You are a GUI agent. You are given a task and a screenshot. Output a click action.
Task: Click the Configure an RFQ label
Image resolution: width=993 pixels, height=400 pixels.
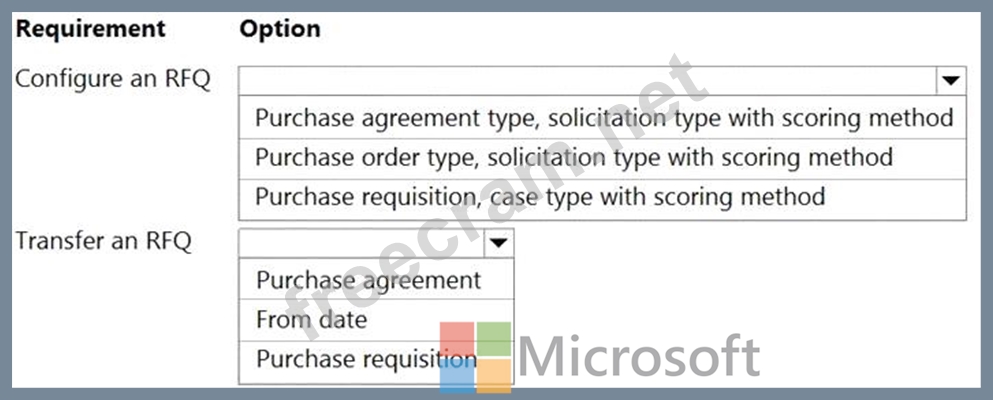(x=112, y=80)
